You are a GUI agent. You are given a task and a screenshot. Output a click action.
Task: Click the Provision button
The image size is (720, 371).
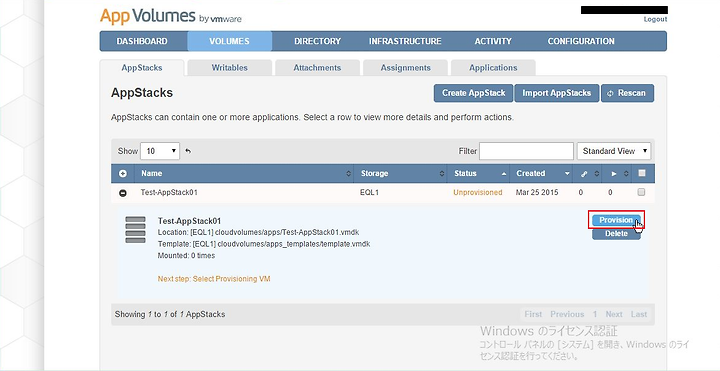click(x=616, y=220)
